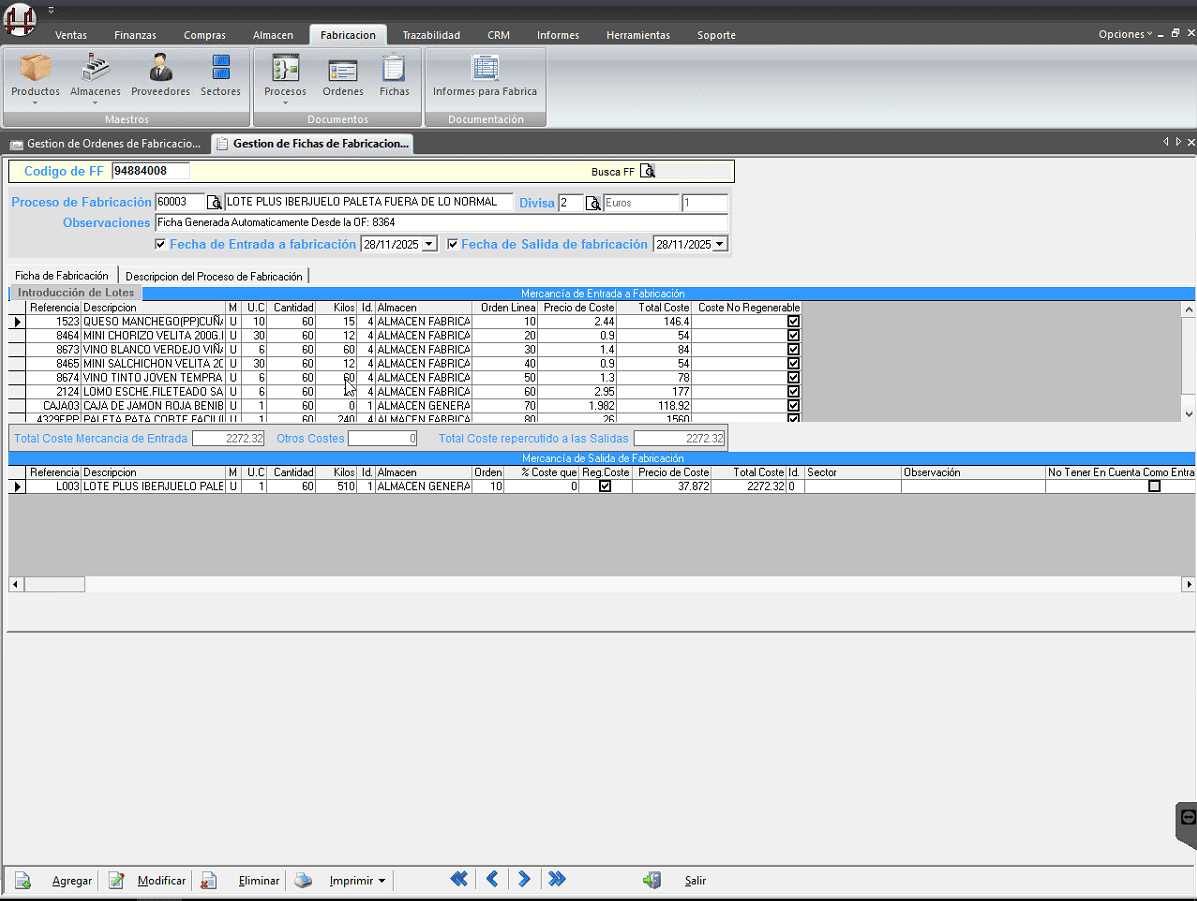
Task: Open the Ordenes documents icon
Action: click(x=343, y=70)
